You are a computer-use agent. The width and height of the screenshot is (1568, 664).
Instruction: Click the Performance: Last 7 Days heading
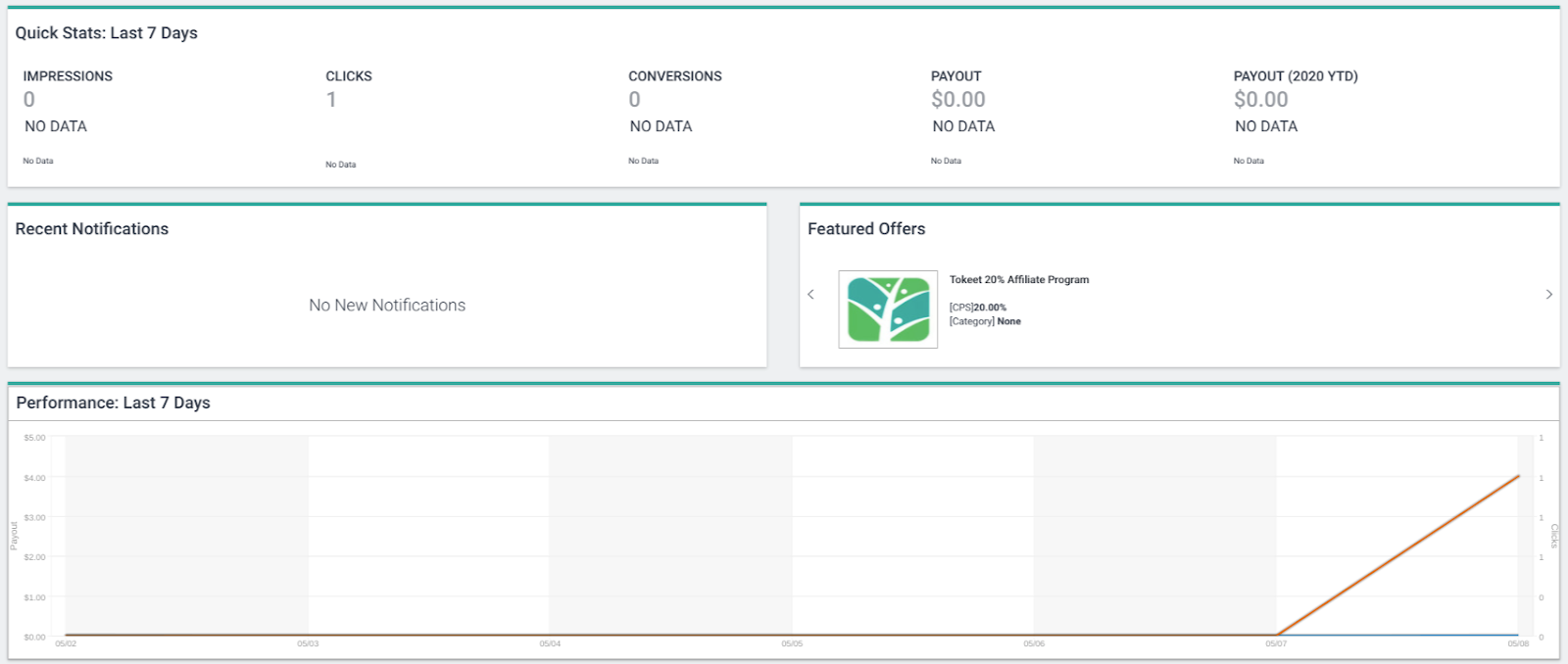[114, 403]
